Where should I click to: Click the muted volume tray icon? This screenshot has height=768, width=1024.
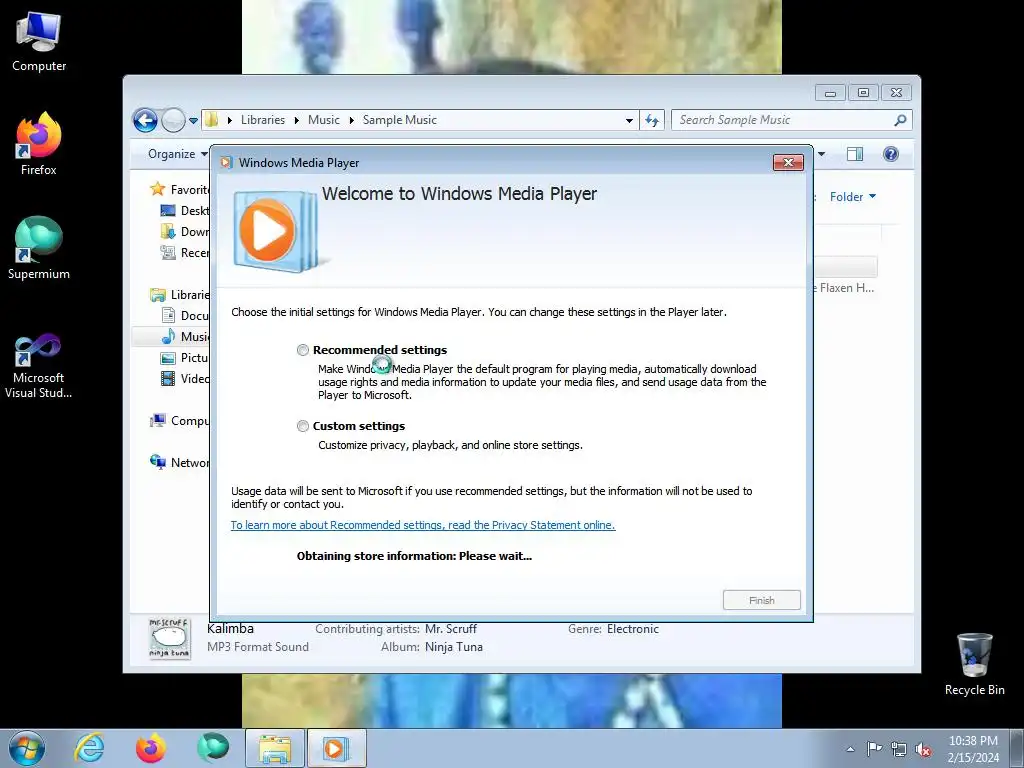923,749
